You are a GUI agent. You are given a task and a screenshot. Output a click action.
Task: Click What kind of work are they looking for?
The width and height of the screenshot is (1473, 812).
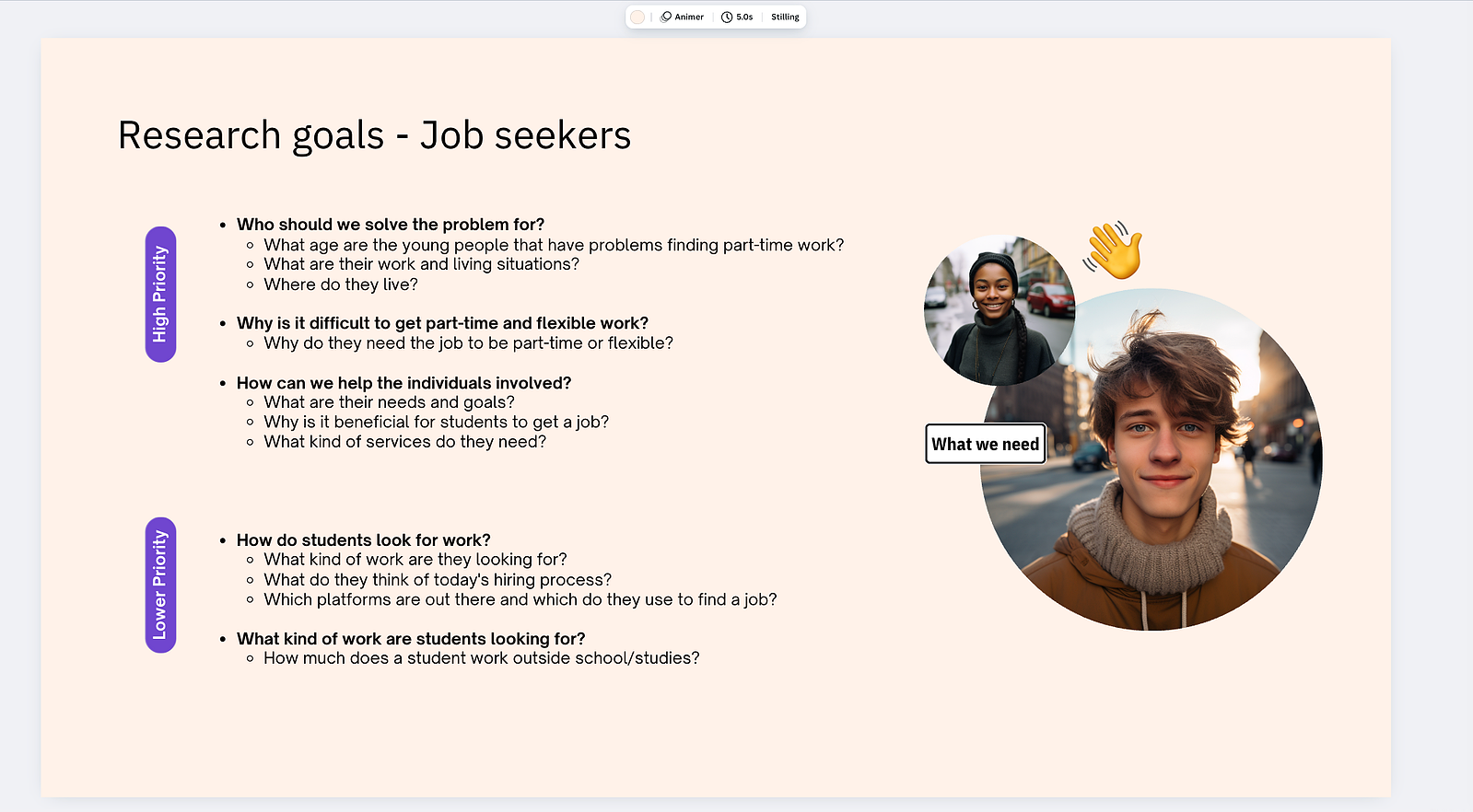pyautogui.click(x=415, y=560)
